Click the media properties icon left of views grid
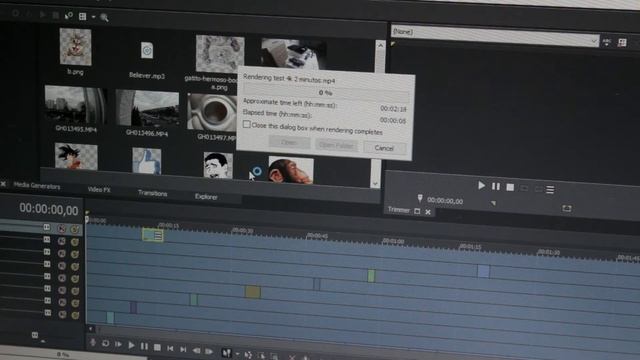The height and width of the screenshot is (360, 640). (69, 16)
